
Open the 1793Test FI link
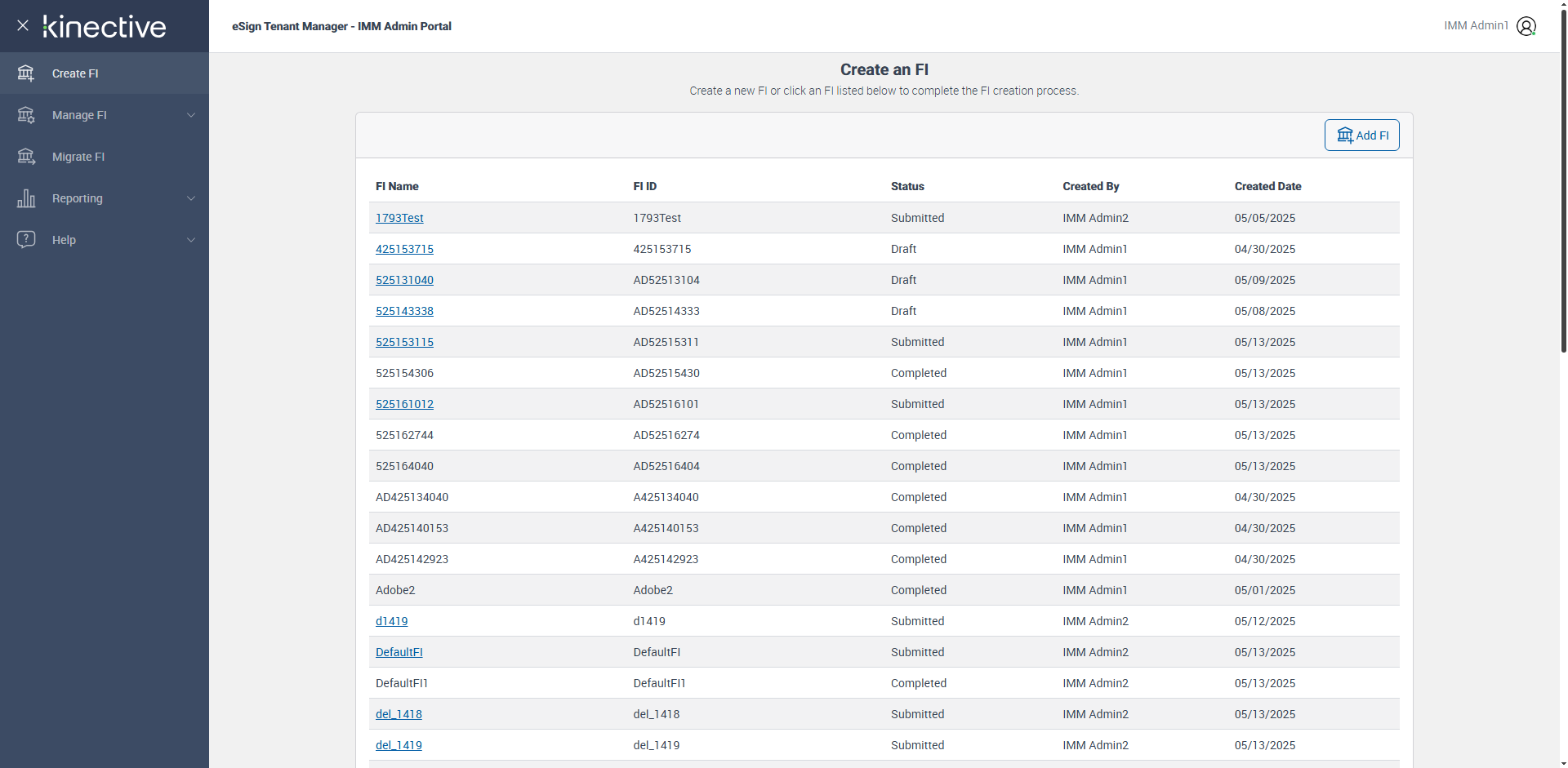click(399, 218)
